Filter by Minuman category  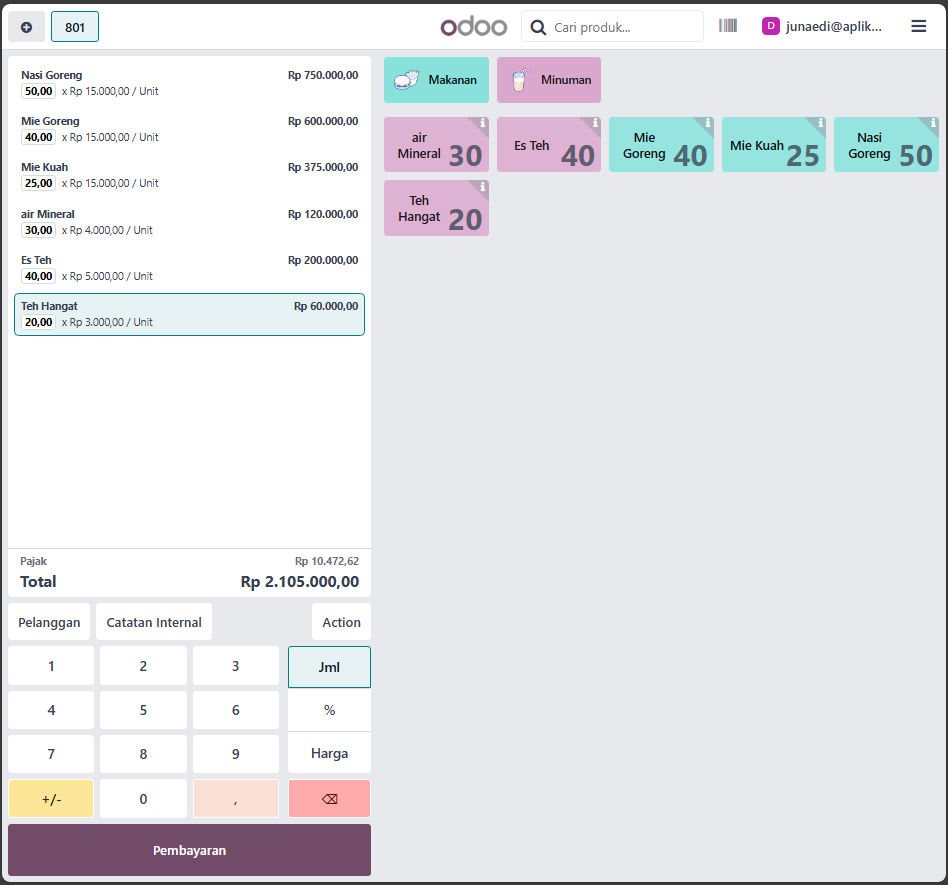coord(548,80)
